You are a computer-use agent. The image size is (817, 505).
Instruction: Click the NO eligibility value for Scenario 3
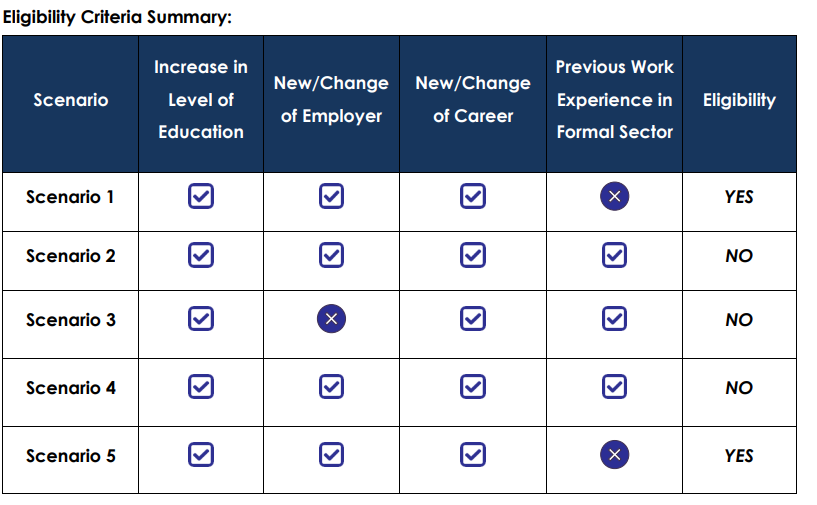[x=739, y=319]
